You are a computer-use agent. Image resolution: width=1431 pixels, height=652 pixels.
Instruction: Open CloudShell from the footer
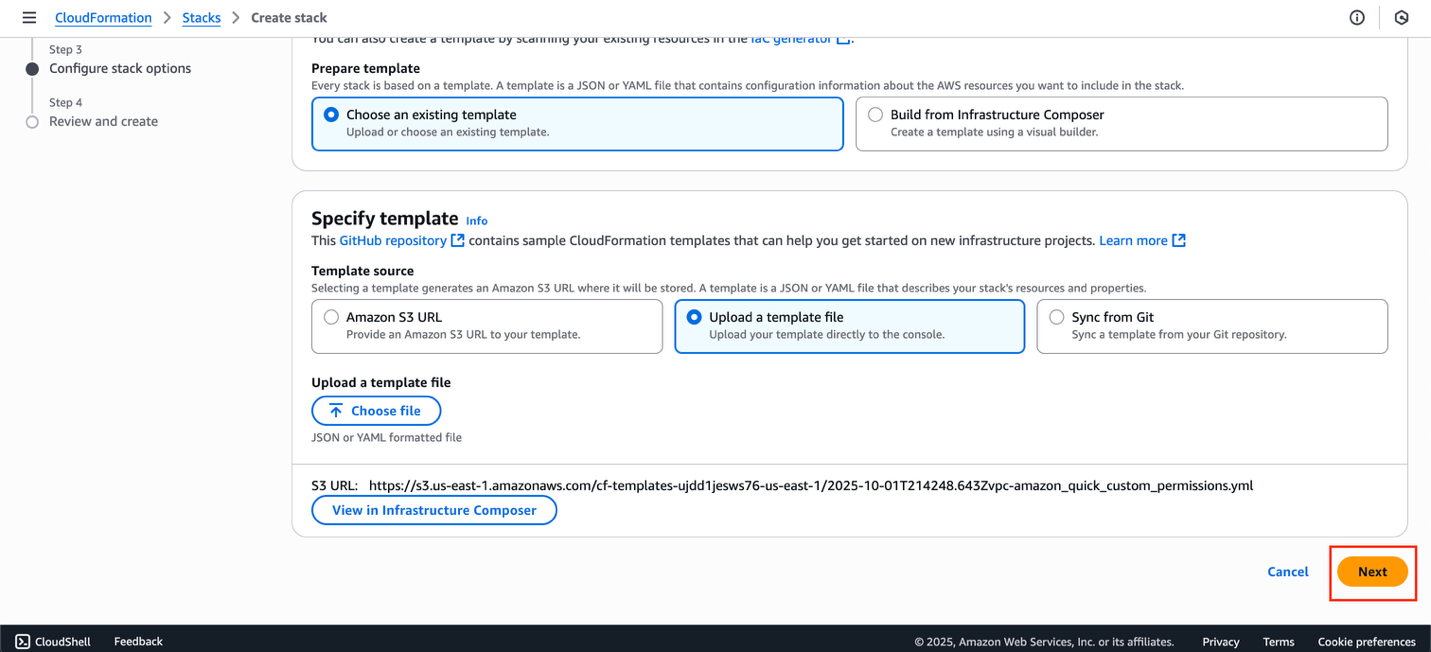[x=53, y=641]
